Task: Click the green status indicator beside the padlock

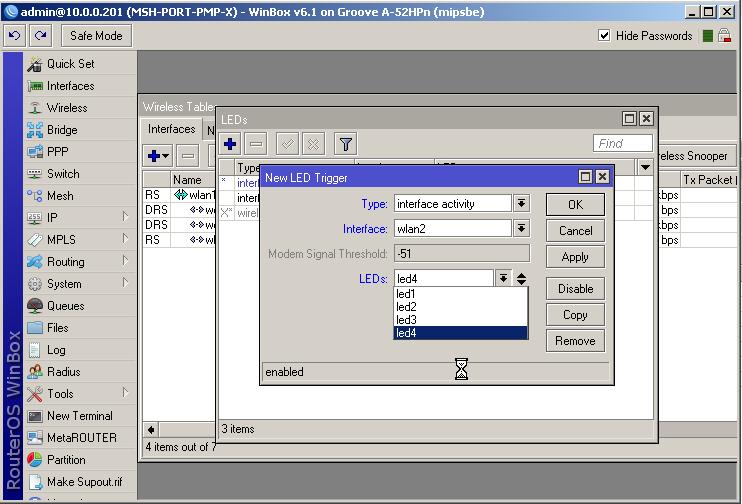Action: 707,35
